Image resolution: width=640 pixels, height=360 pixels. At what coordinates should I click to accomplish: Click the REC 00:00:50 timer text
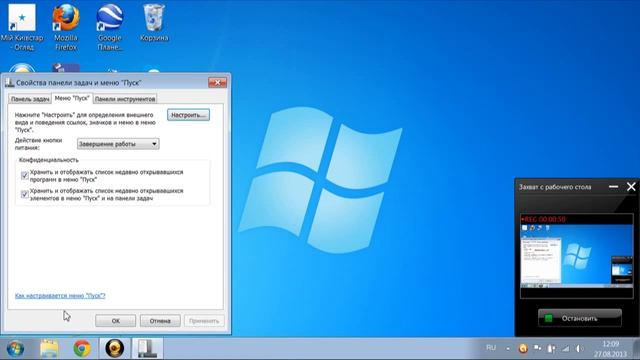[x=543, y=219]
